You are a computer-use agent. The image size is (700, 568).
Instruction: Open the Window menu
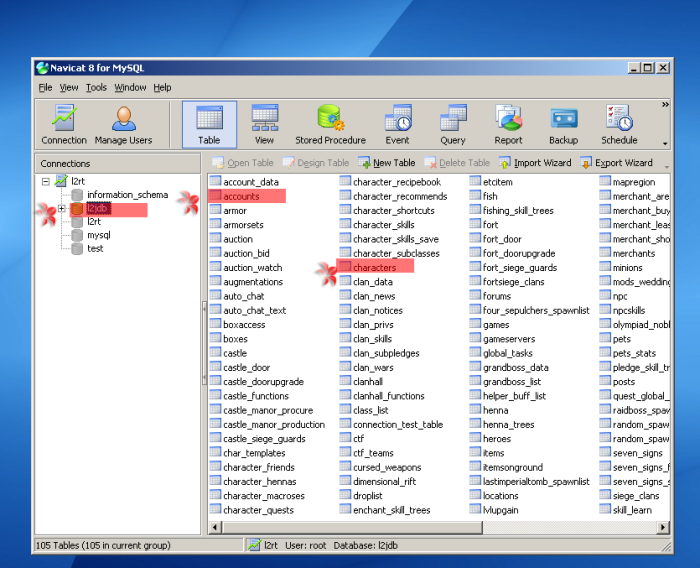[130, 88]
